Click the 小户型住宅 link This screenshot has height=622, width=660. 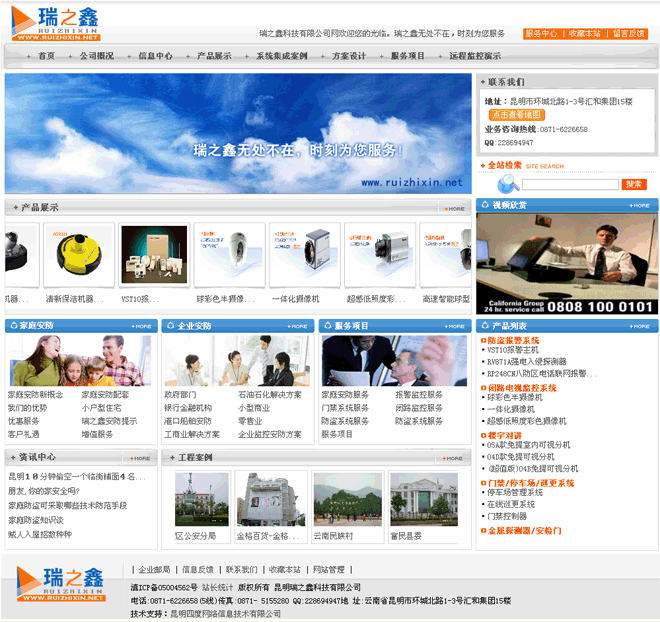coord(101,408)
